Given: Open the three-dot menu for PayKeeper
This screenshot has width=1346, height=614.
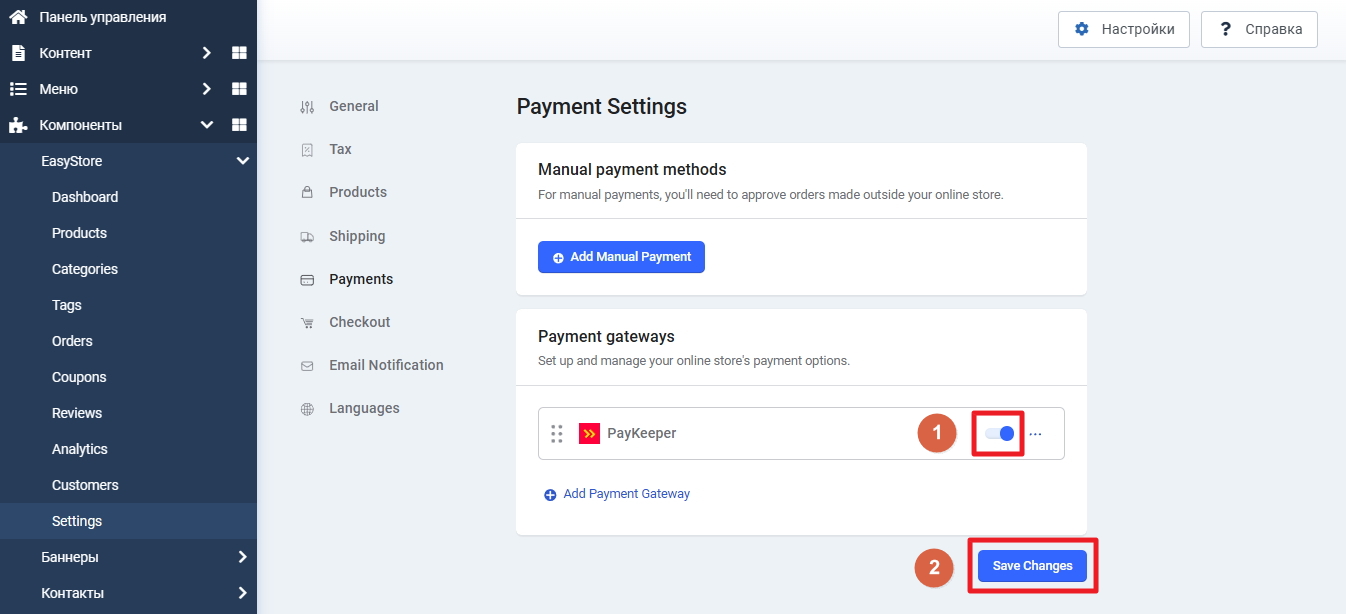Looking at the screenshot, I should (1035, 434).
